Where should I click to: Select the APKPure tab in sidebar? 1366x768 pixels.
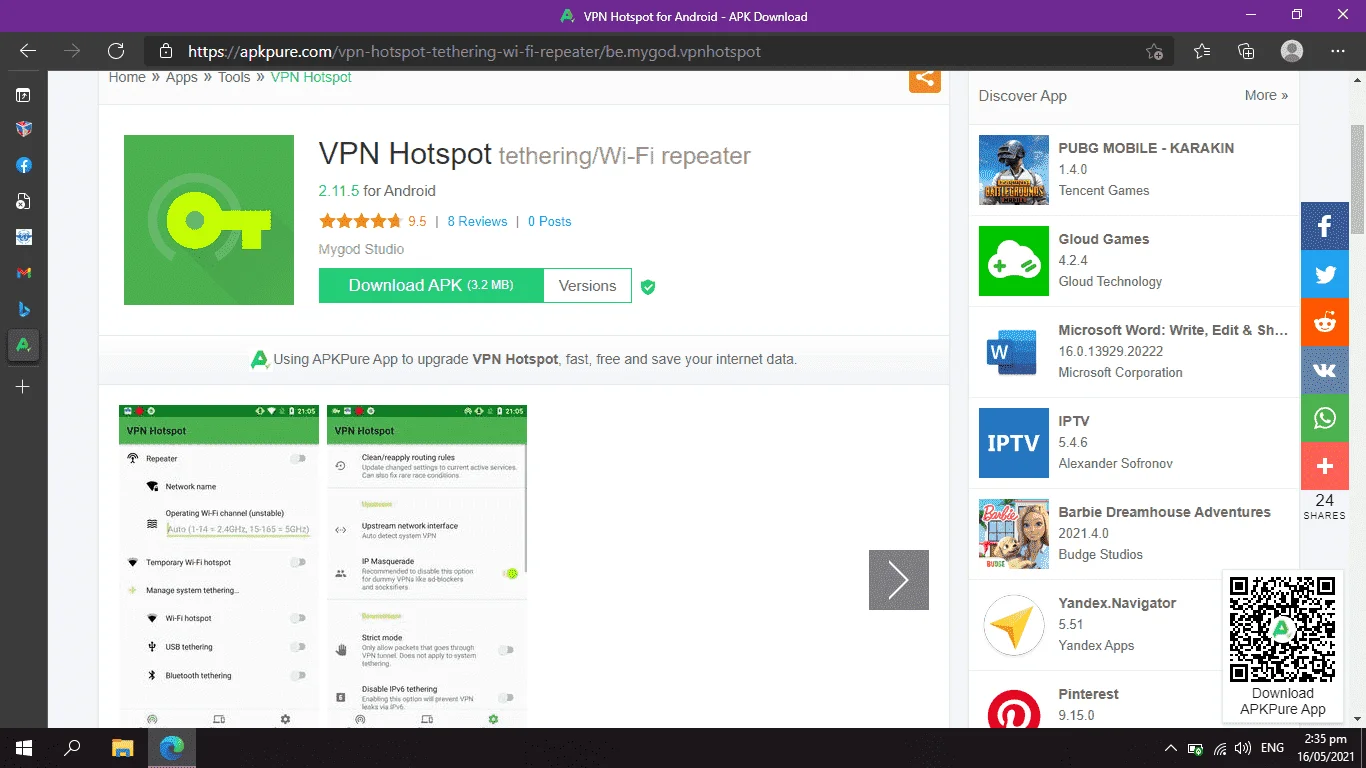pos(23,345)
